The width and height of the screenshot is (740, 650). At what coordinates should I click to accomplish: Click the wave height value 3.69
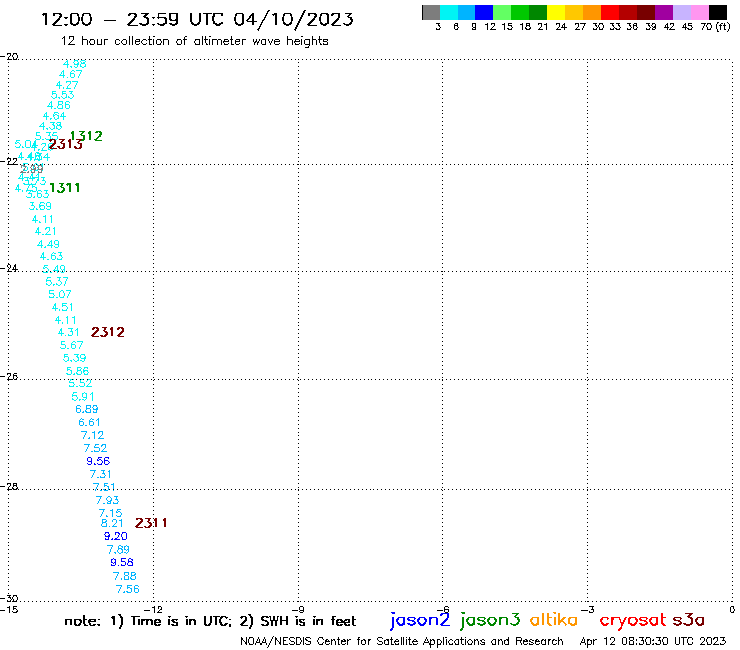(x=40, y=206)
